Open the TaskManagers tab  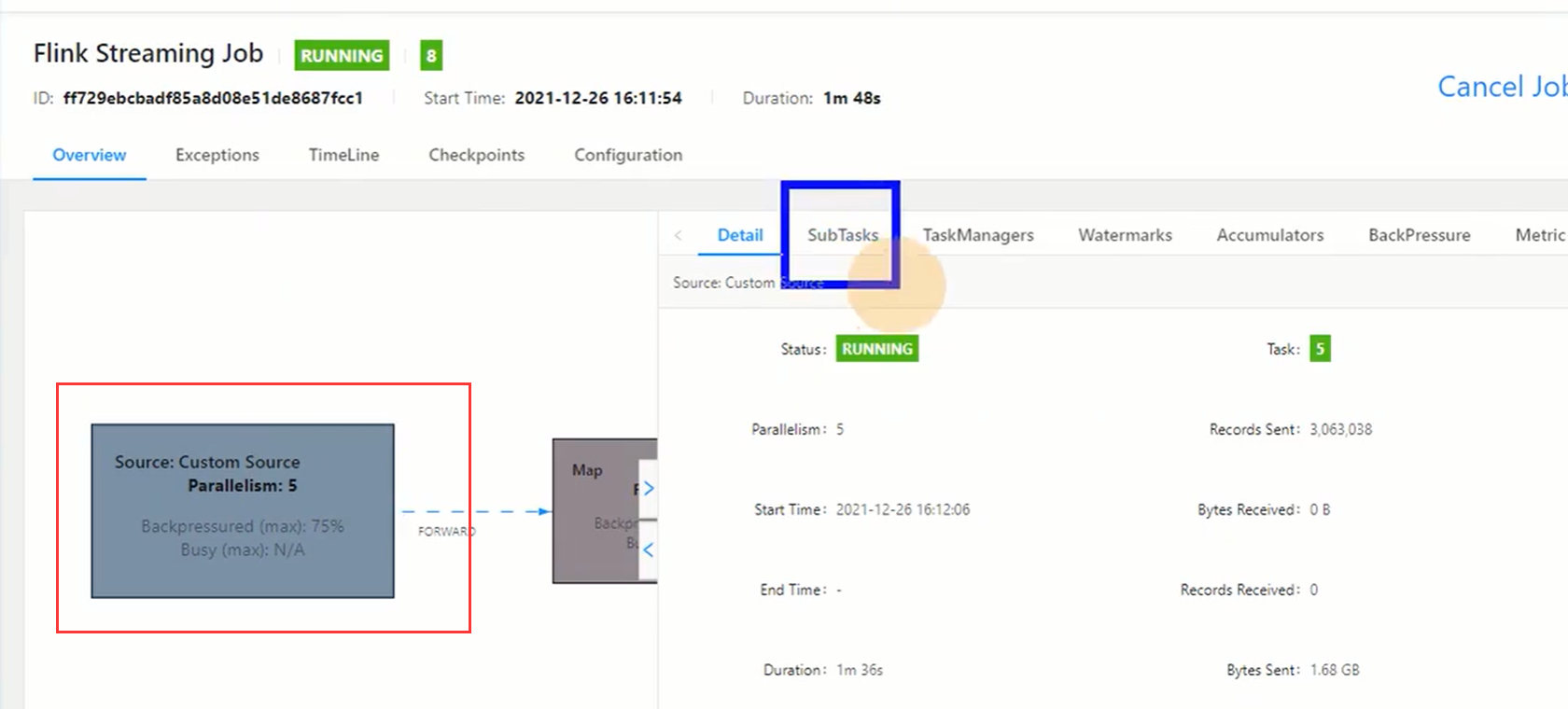coord(978,235)
